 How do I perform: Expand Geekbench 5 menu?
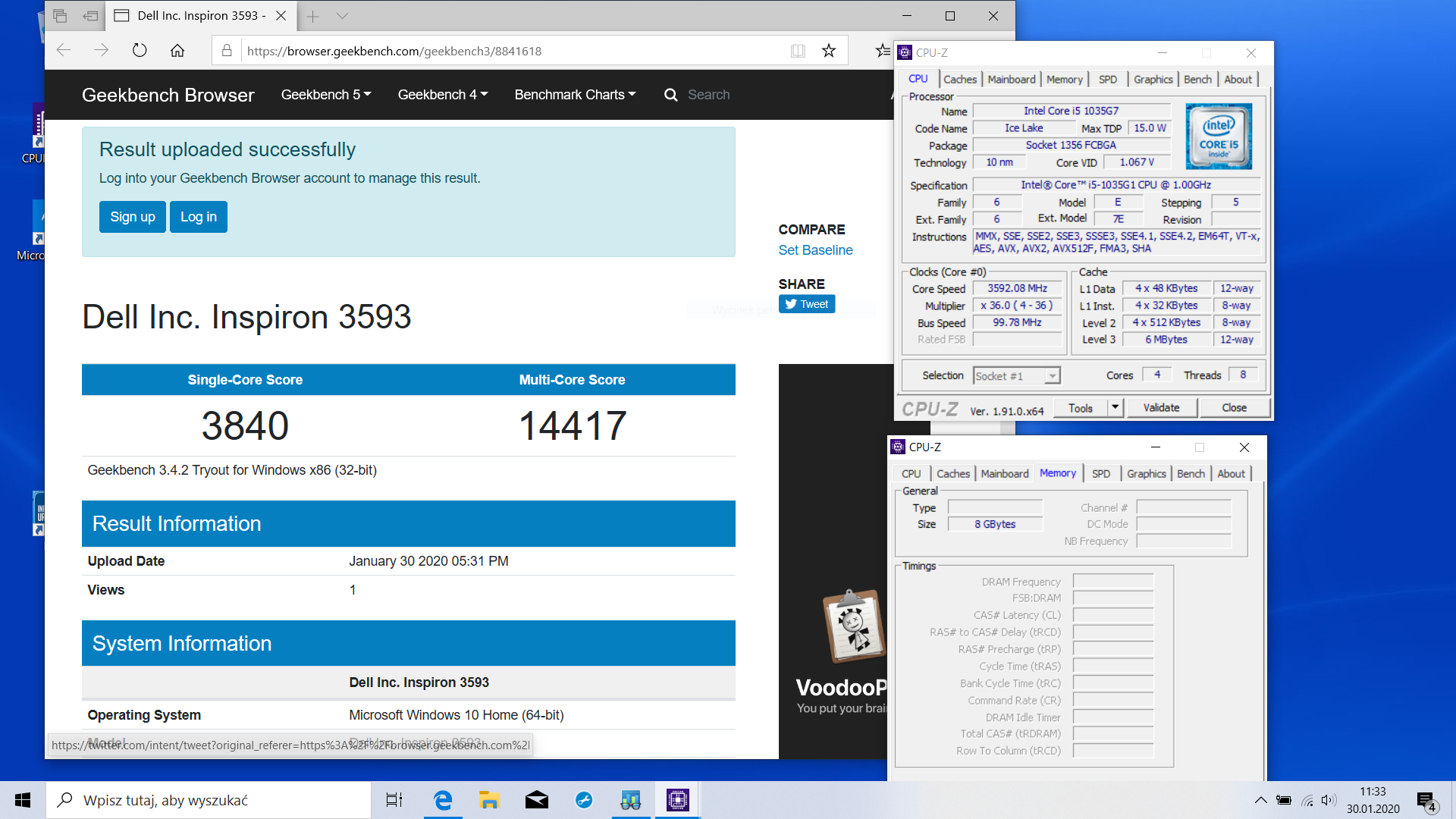[326, 95]
